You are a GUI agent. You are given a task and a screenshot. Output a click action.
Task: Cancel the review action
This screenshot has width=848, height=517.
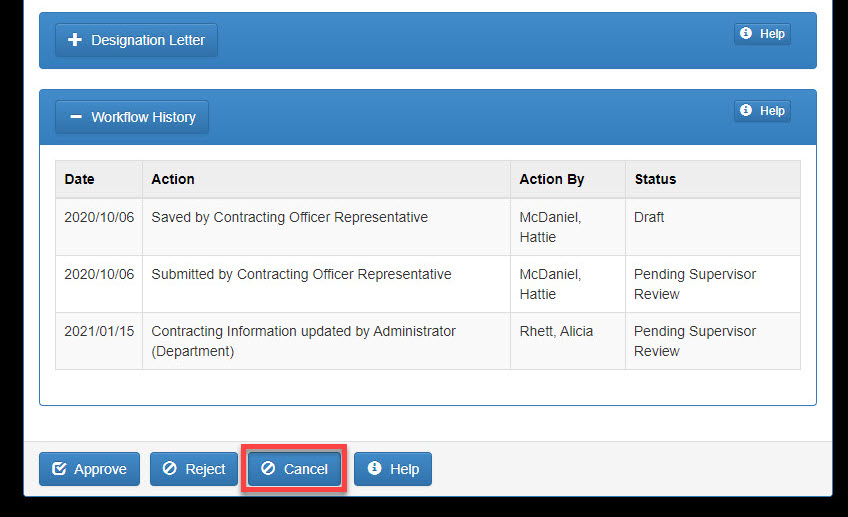[295, 469]
